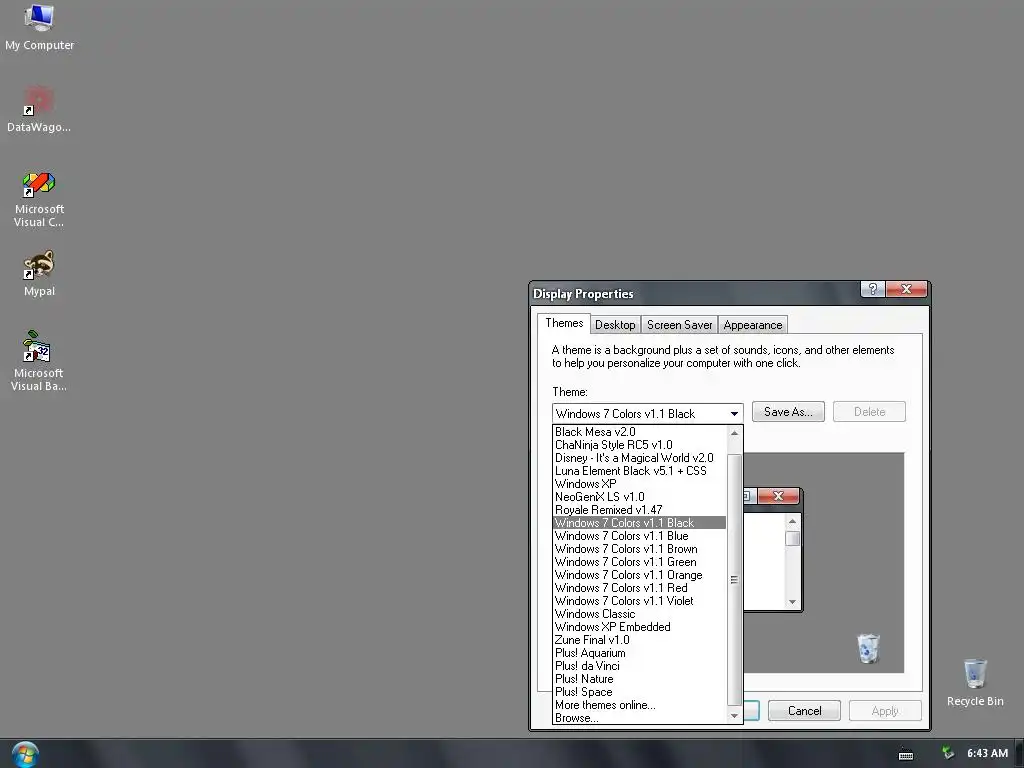
Task: Select highlighted Windows 7 Colors v1.1 Black
Action: click(639, 523)
